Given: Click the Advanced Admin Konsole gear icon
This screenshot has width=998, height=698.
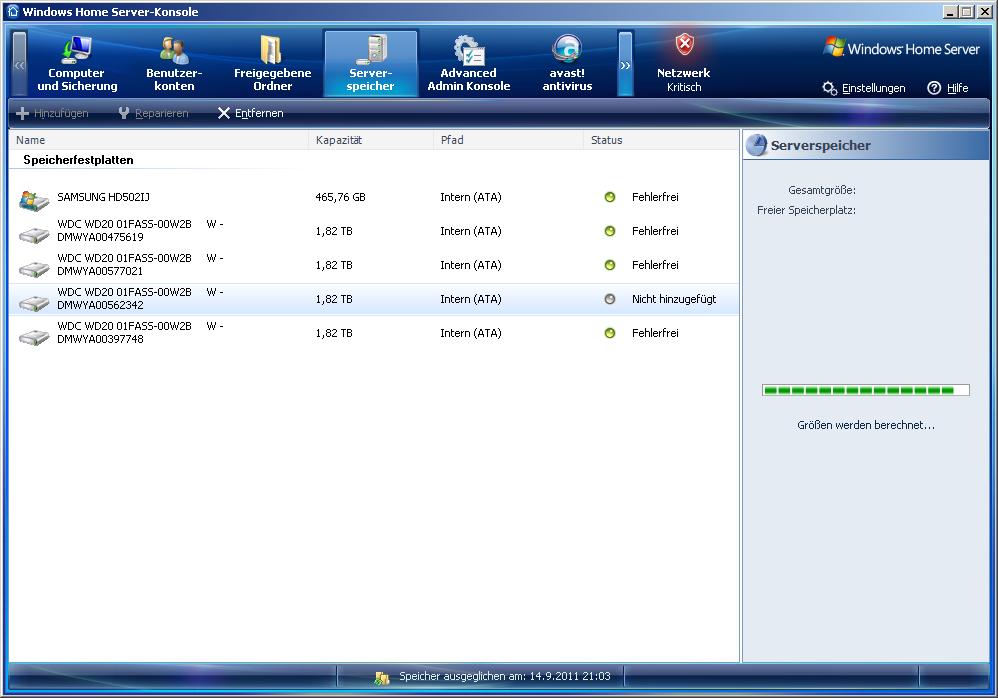Looking at the screenshot, I should click(469, 50).
